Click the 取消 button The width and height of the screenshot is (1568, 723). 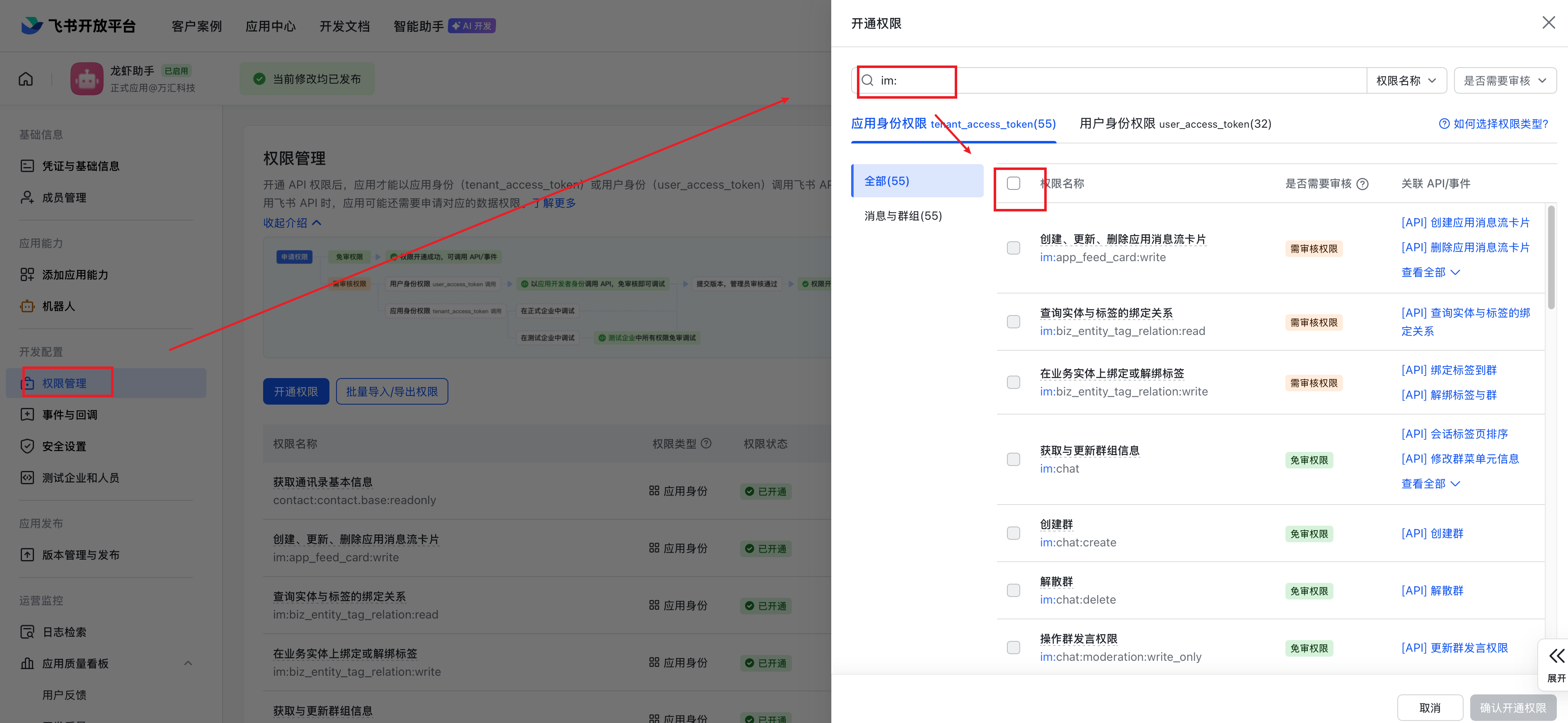click(1429, 707)
